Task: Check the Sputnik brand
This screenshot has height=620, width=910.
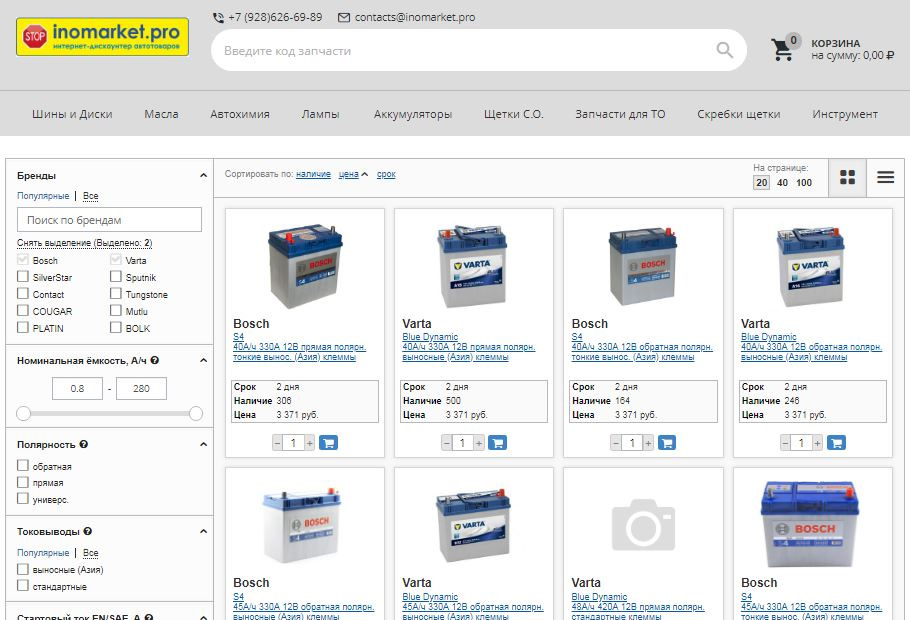Action: [115, 276]
